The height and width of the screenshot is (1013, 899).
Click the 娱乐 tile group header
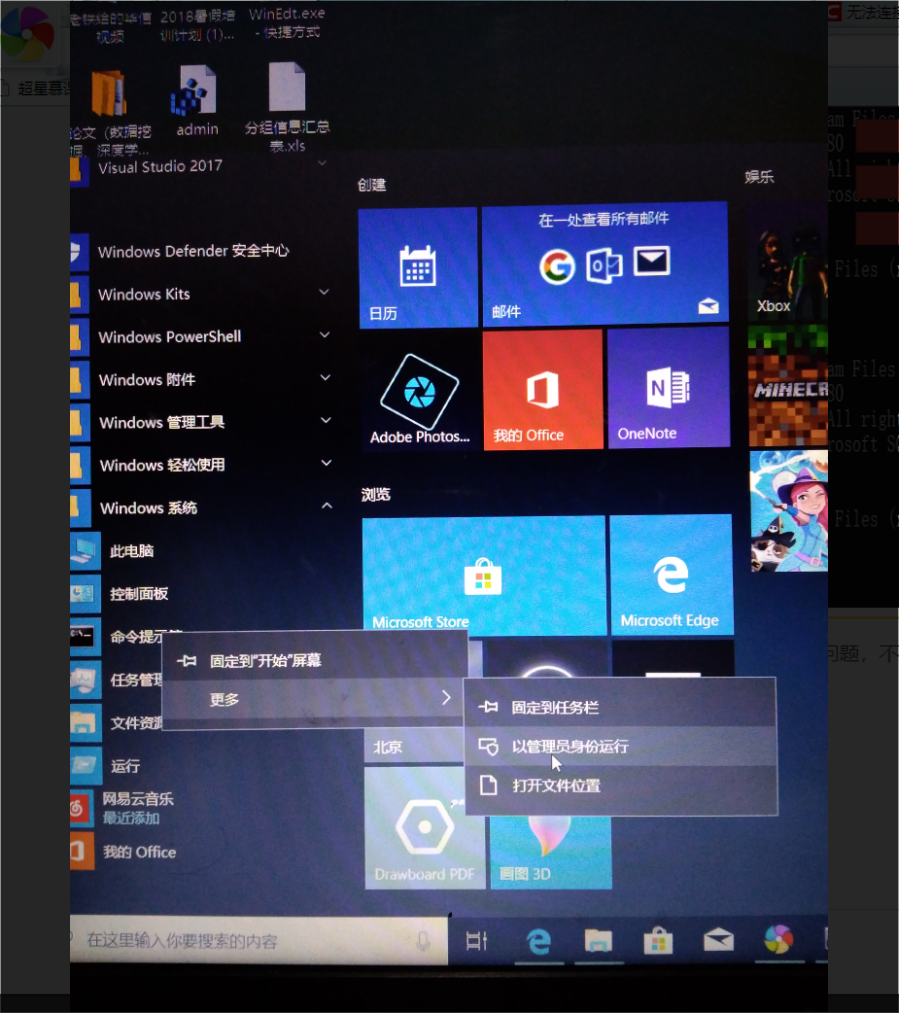click(759, 176)
